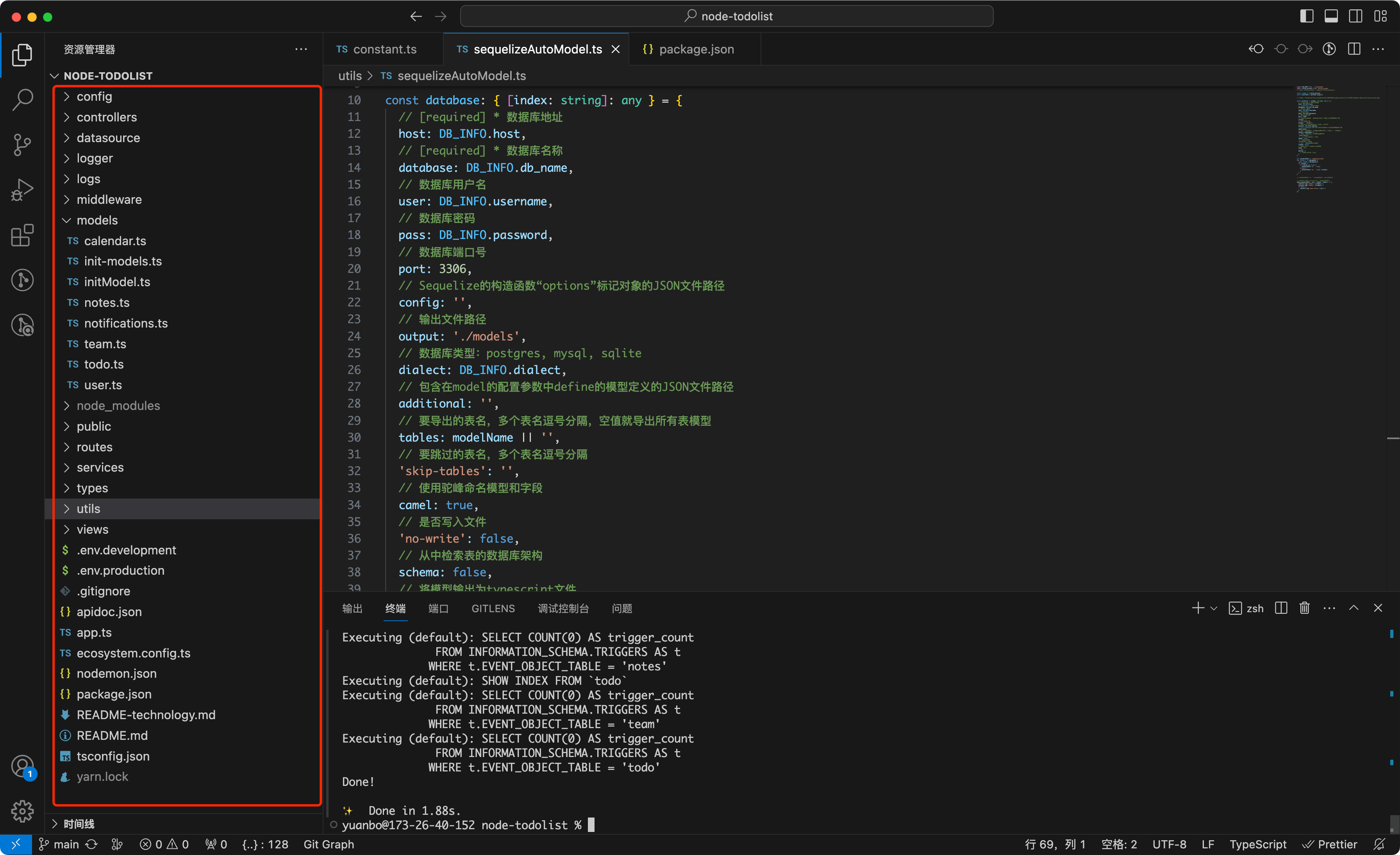Click the Manage settings gear icon

pos(22,811)
